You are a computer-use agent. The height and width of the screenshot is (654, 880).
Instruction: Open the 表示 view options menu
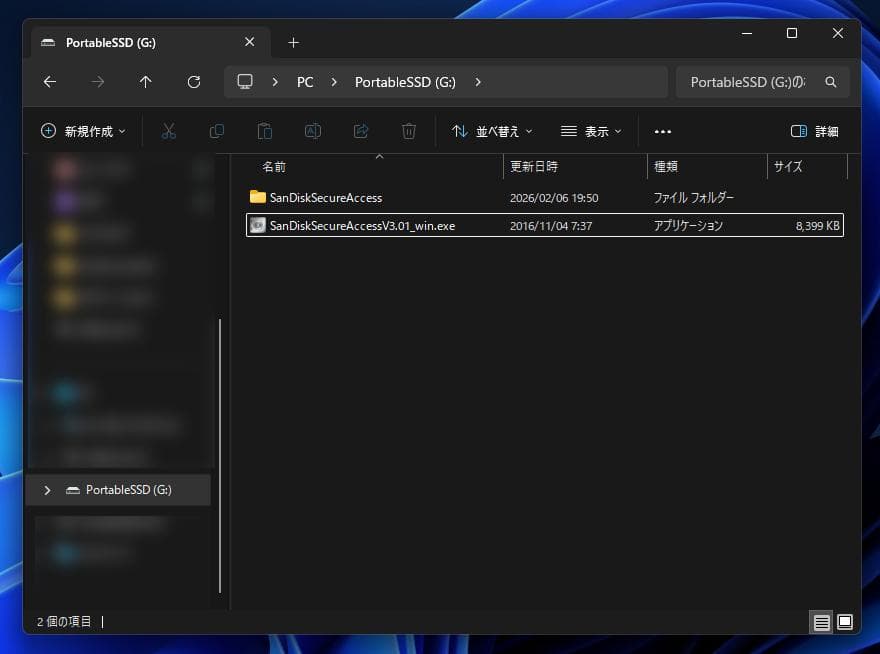coord(589,131)
